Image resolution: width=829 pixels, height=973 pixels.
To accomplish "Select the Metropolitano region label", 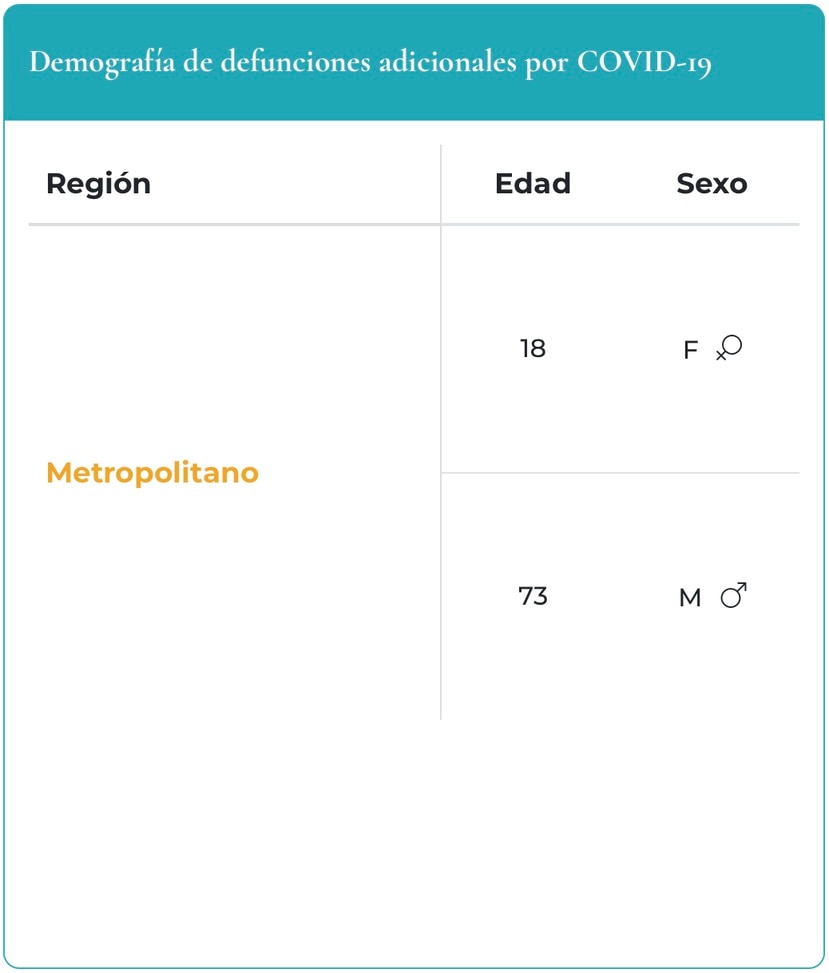I will [153, 473].
